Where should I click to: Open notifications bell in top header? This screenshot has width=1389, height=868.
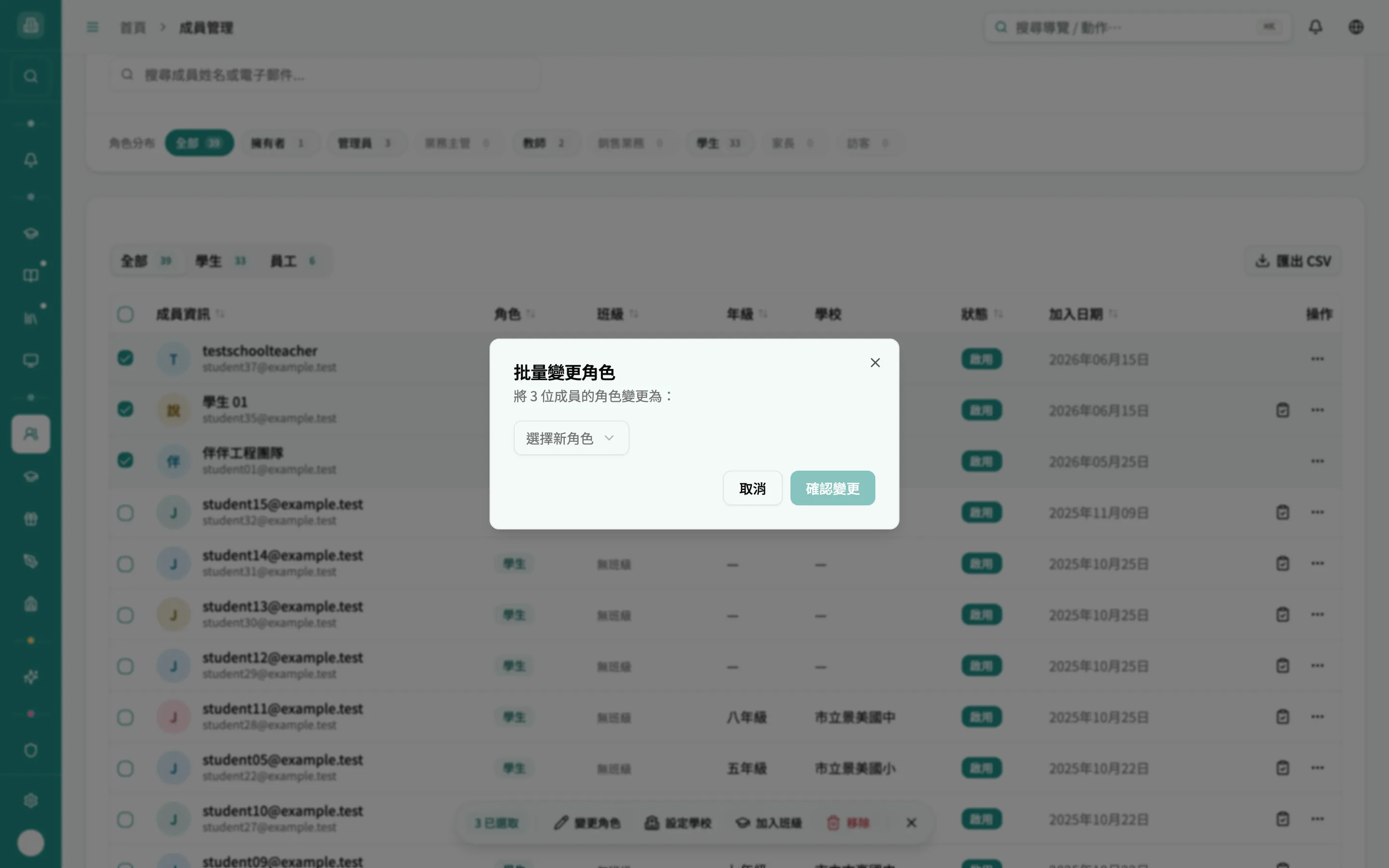point(1316,27)
